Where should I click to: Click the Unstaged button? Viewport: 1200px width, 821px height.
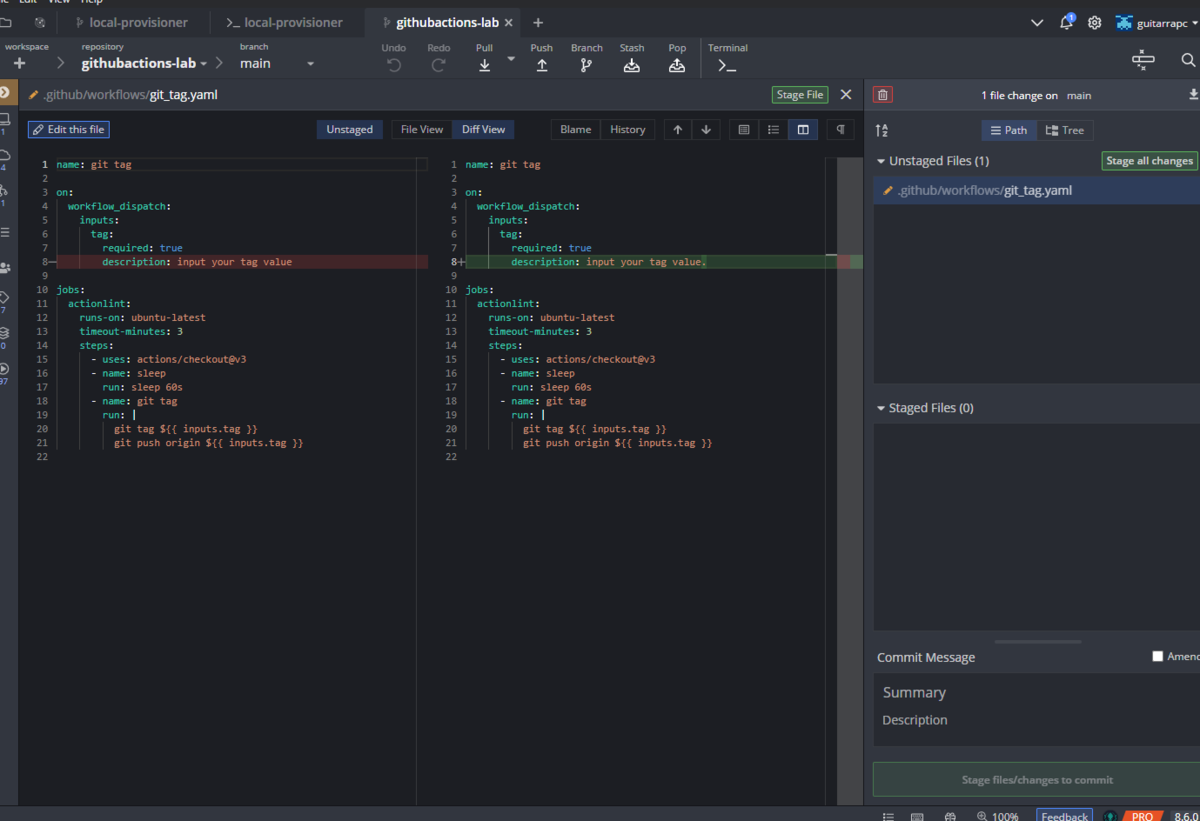[x=350, y=129]
